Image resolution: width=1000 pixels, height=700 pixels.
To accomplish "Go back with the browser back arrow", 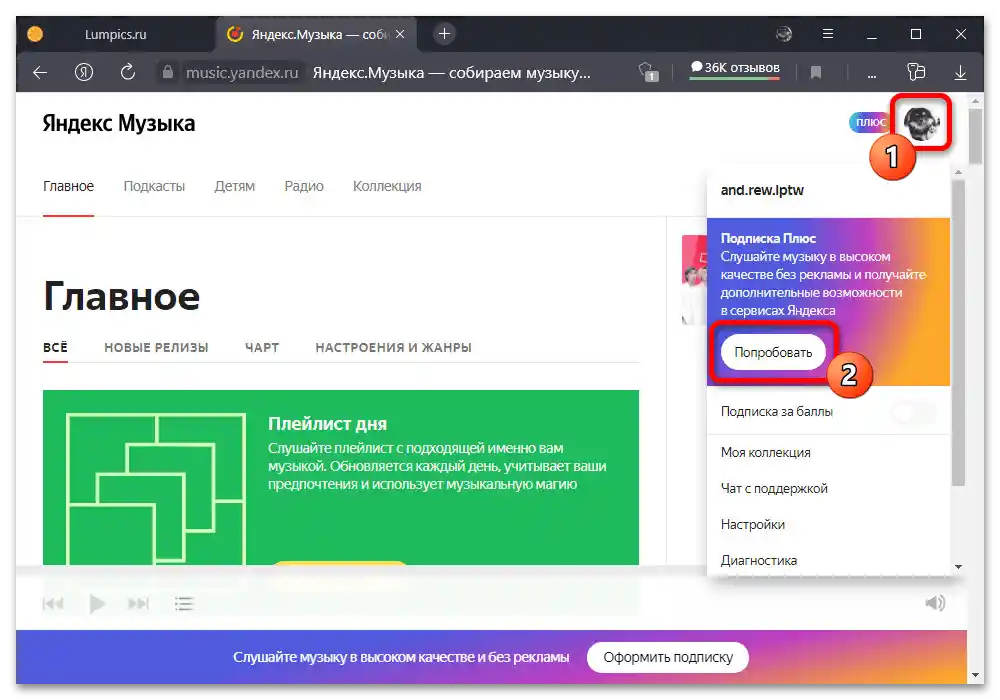I will 40,72.
